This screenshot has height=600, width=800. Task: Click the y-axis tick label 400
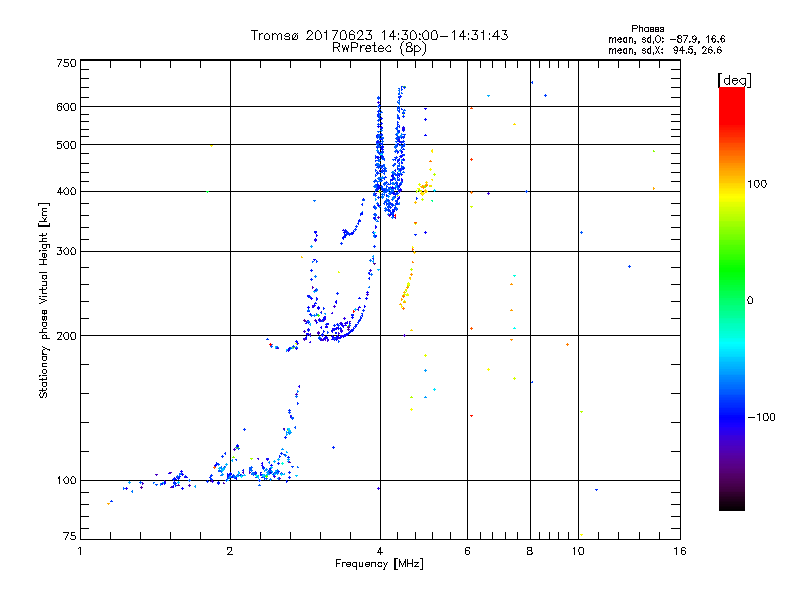(x=66, y=191)
